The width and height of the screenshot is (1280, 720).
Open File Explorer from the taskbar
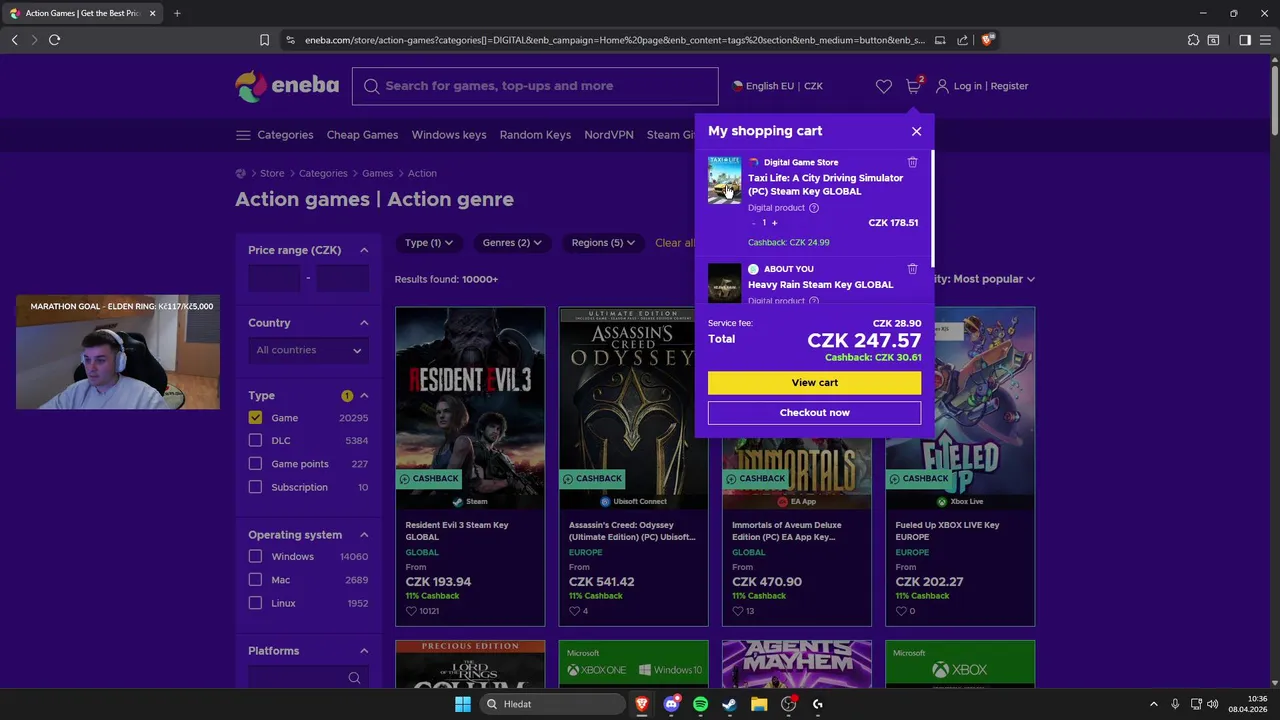pyautogui.click(x=759, y=704)
